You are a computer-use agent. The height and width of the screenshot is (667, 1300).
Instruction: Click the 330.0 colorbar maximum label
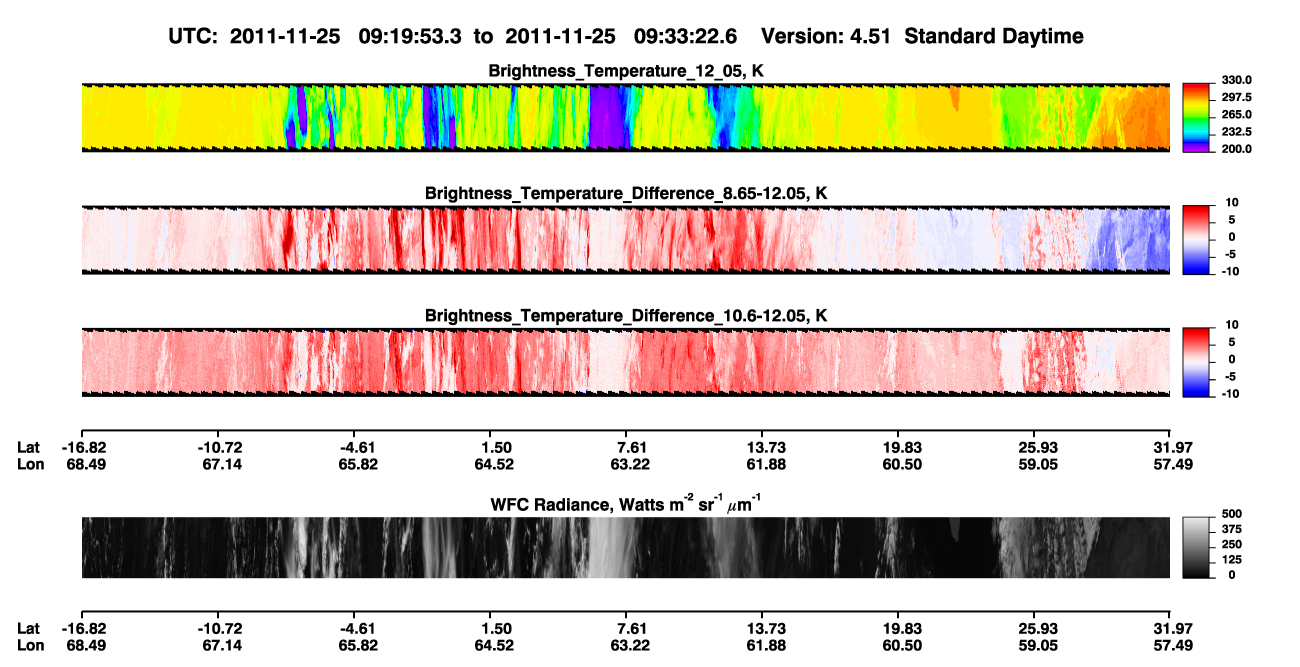tap(1235, 80)
